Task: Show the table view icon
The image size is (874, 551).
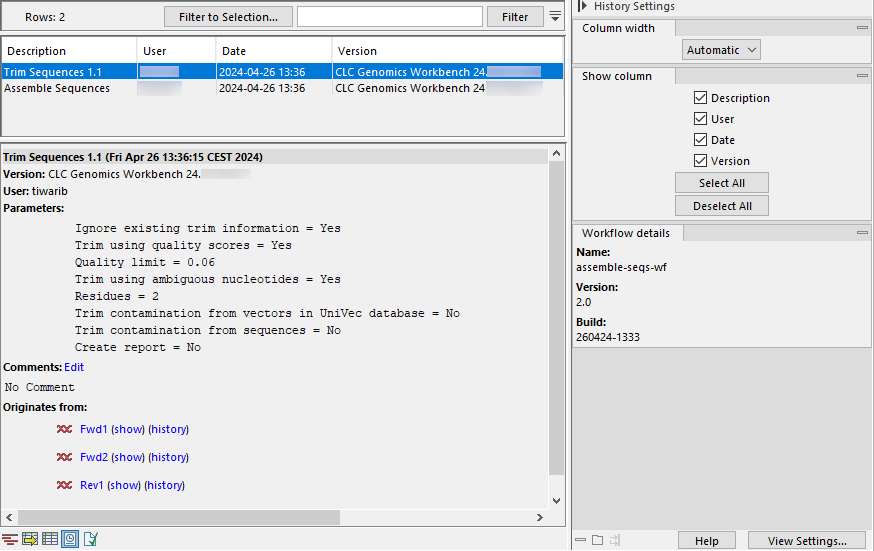Action: [x=50, y=540]
